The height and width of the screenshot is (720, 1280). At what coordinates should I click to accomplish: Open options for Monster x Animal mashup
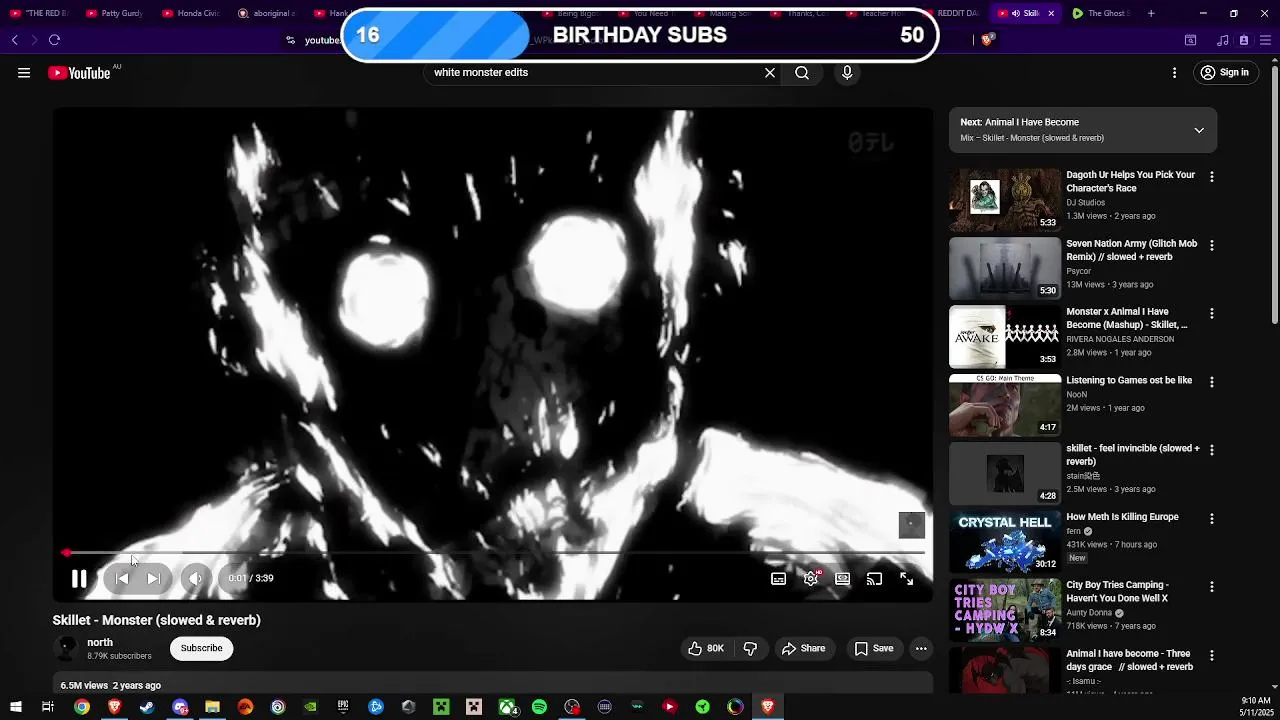[1212, 313]
